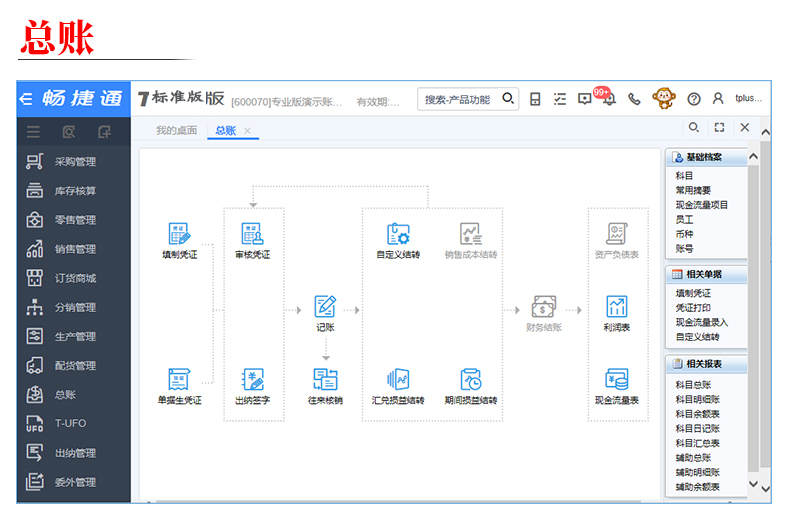Open 订货商城 in the sidebar
The height and width of the screenshot is (531, 790).
point(74,278)
